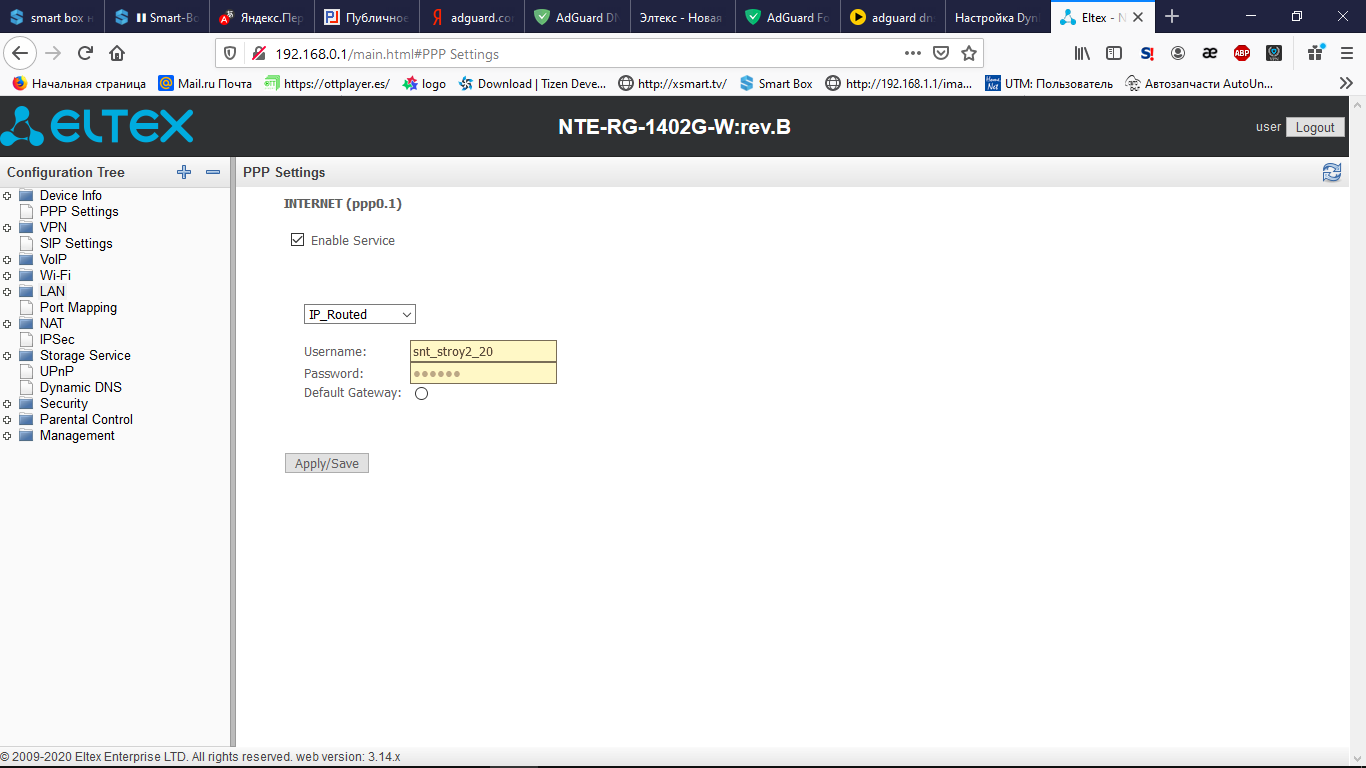Open IPSec in the configuration tree
Screen dimensions: 1366x768
click(57, 340)
